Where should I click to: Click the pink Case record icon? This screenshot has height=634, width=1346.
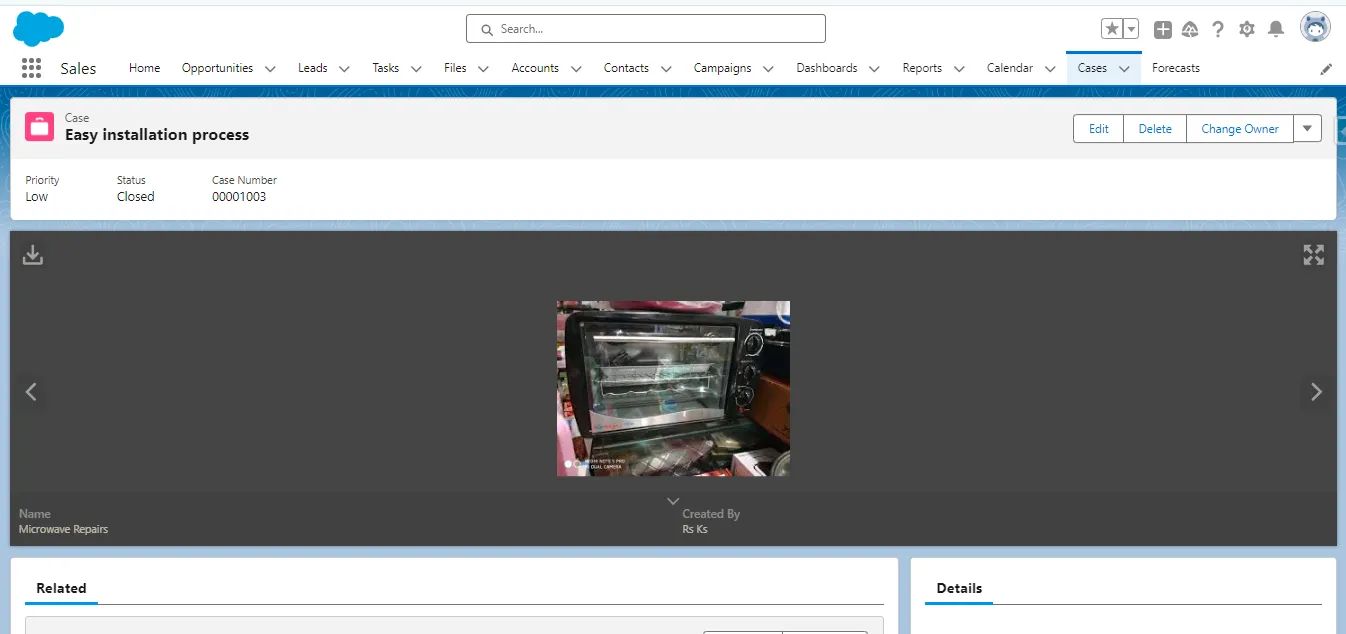(x=38, y=127)
